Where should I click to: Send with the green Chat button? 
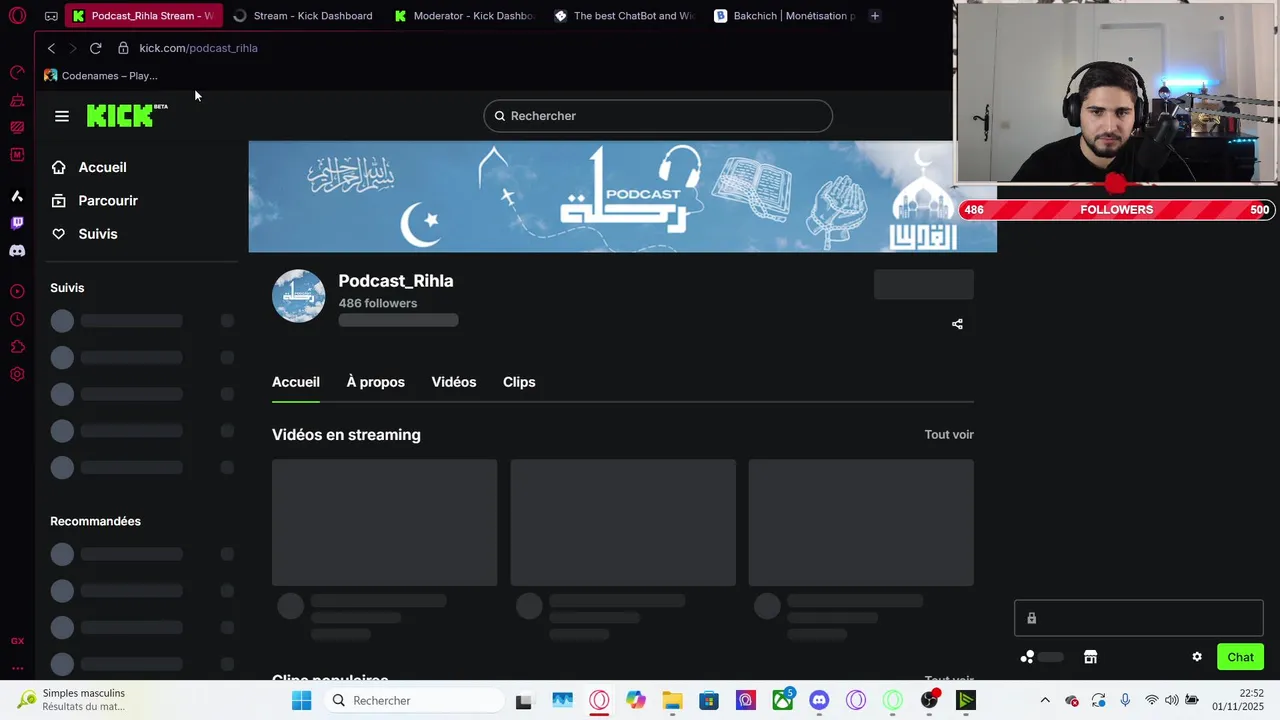coord(1240,657)
